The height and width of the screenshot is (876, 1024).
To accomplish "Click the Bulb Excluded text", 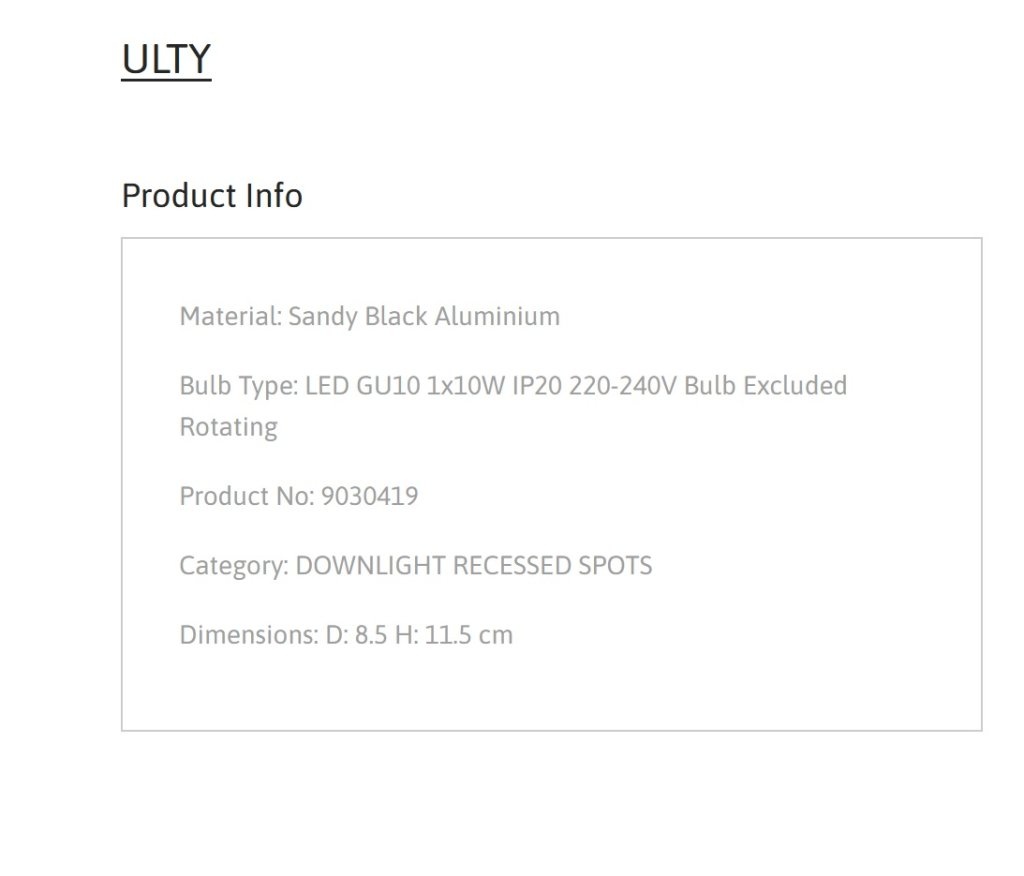I will point(765,386).
